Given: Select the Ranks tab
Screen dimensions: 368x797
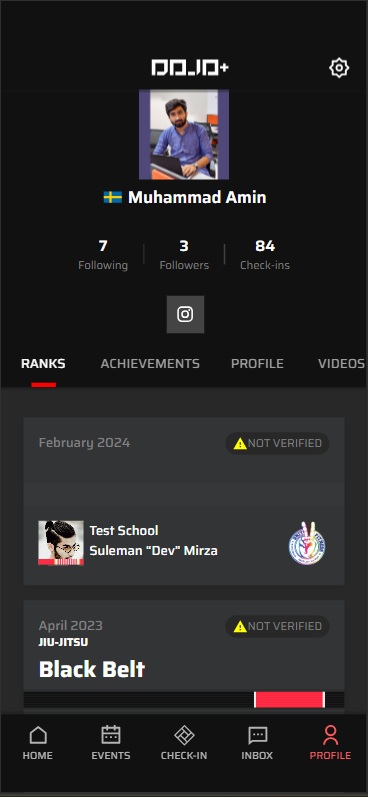Looking at the screenshot, I should (43, 364).
